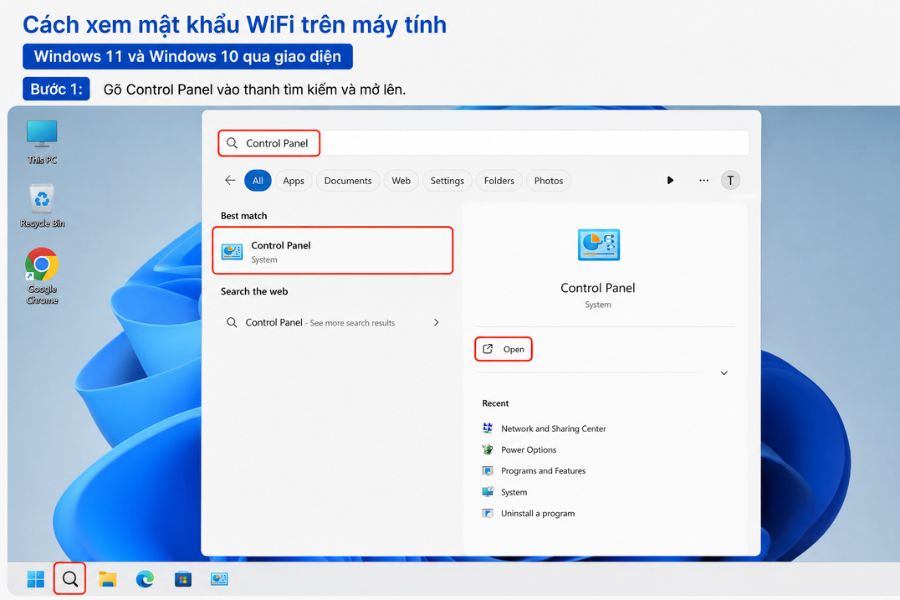Click the Recent heading in preview pane
This screenshot has width=900, height=600.
[495, 403]
